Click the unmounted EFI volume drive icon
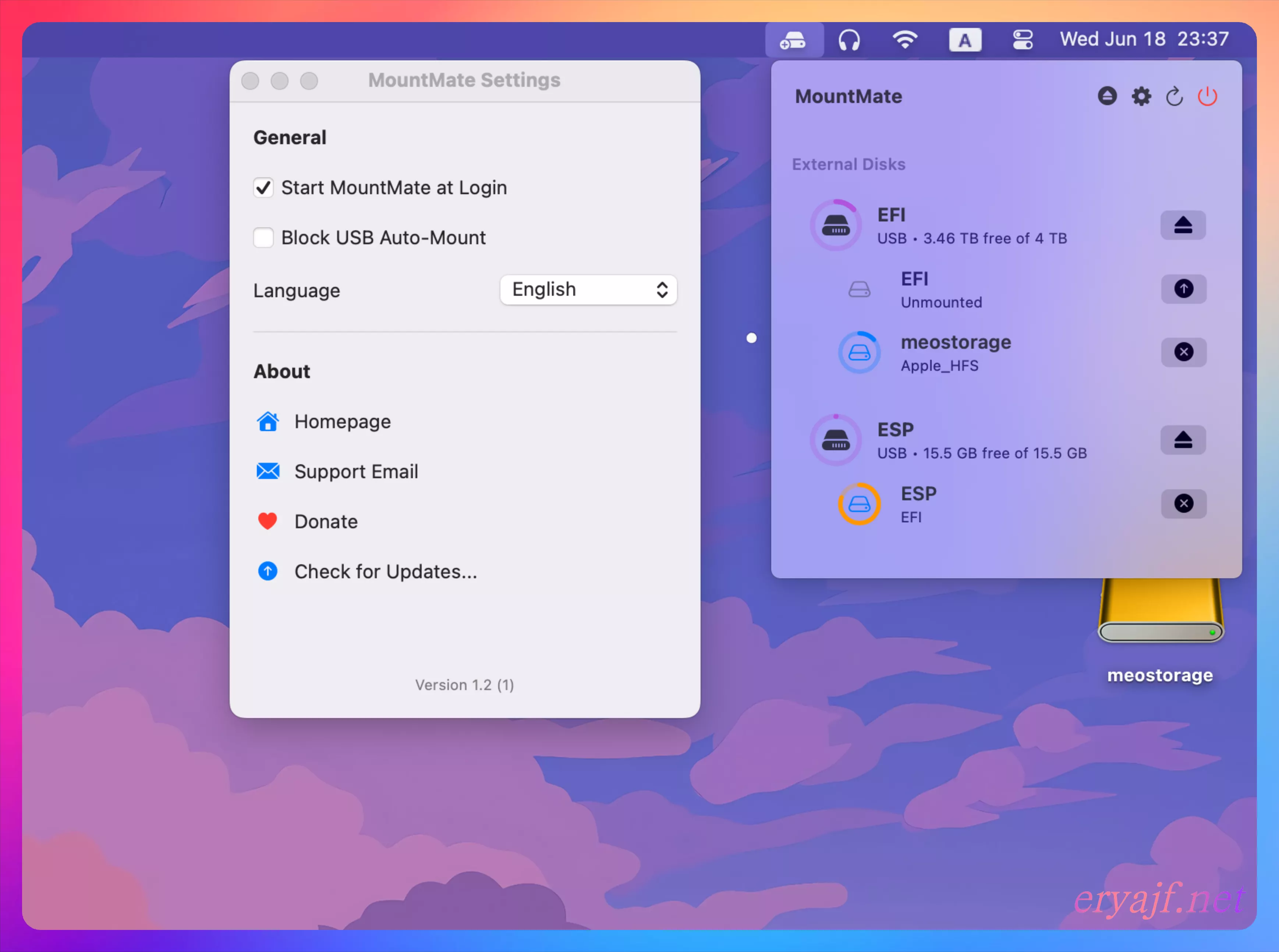 point(859,289)
